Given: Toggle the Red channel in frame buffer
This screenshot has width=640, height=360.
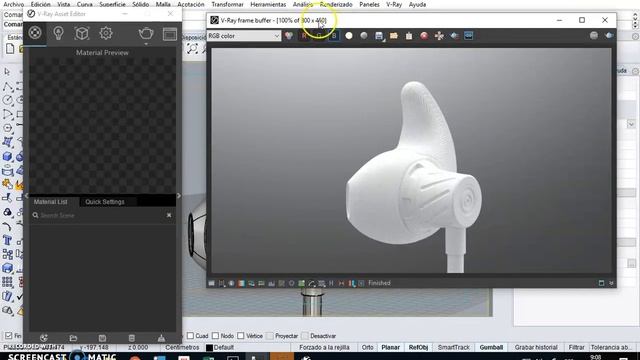Looking at the screenshot, I should point(304,36).
